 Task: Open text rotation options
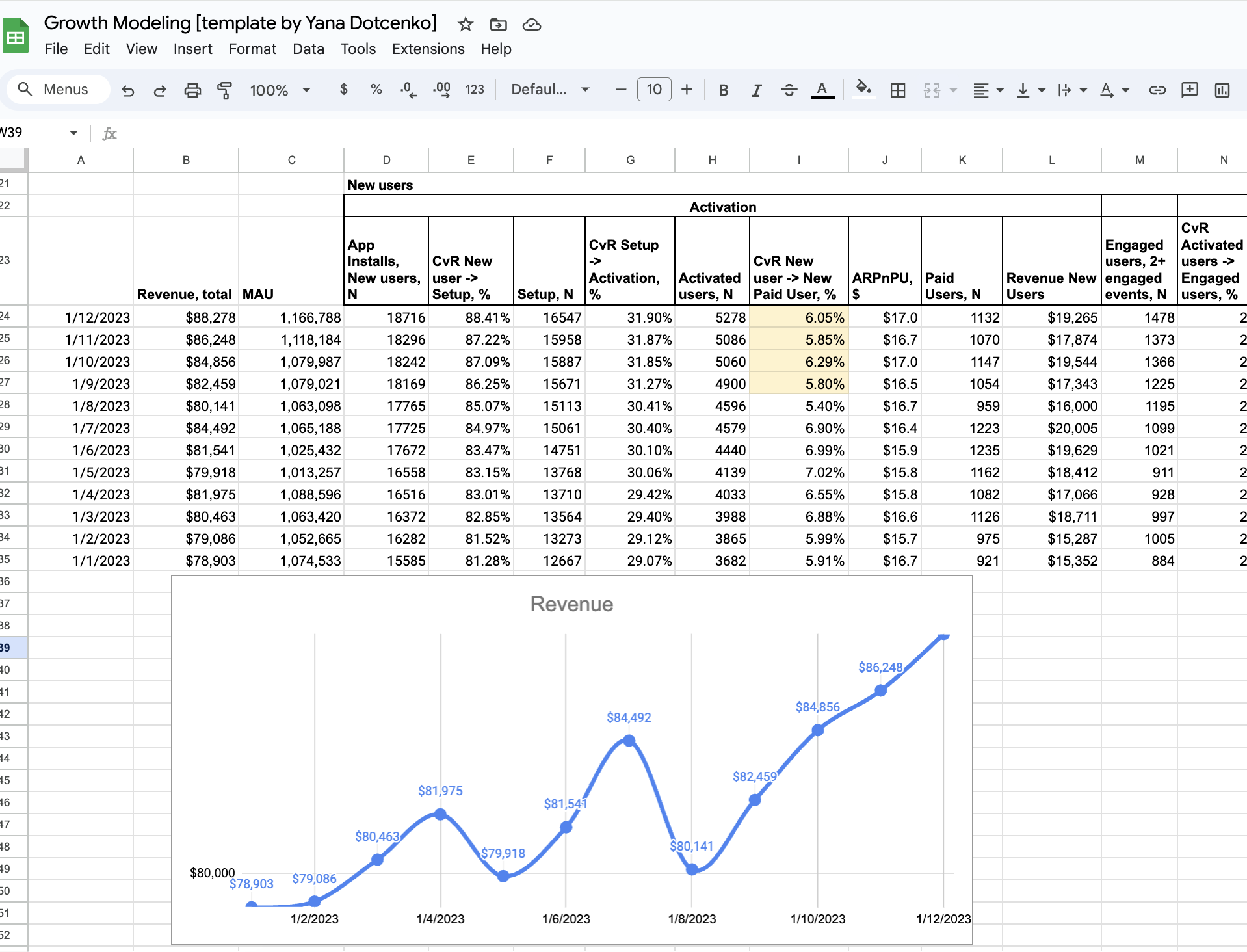coord(1114,90)
